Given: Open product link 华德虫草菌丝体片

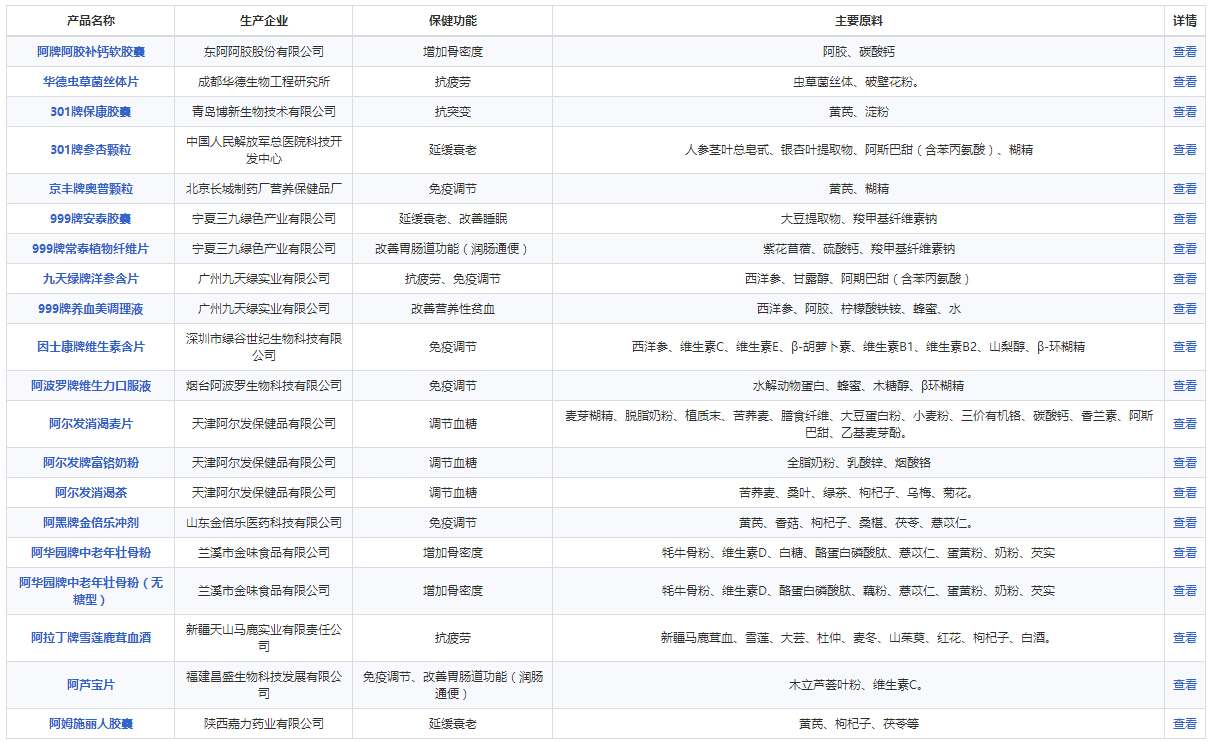Looking at the screenshot, I should [91, 82].
